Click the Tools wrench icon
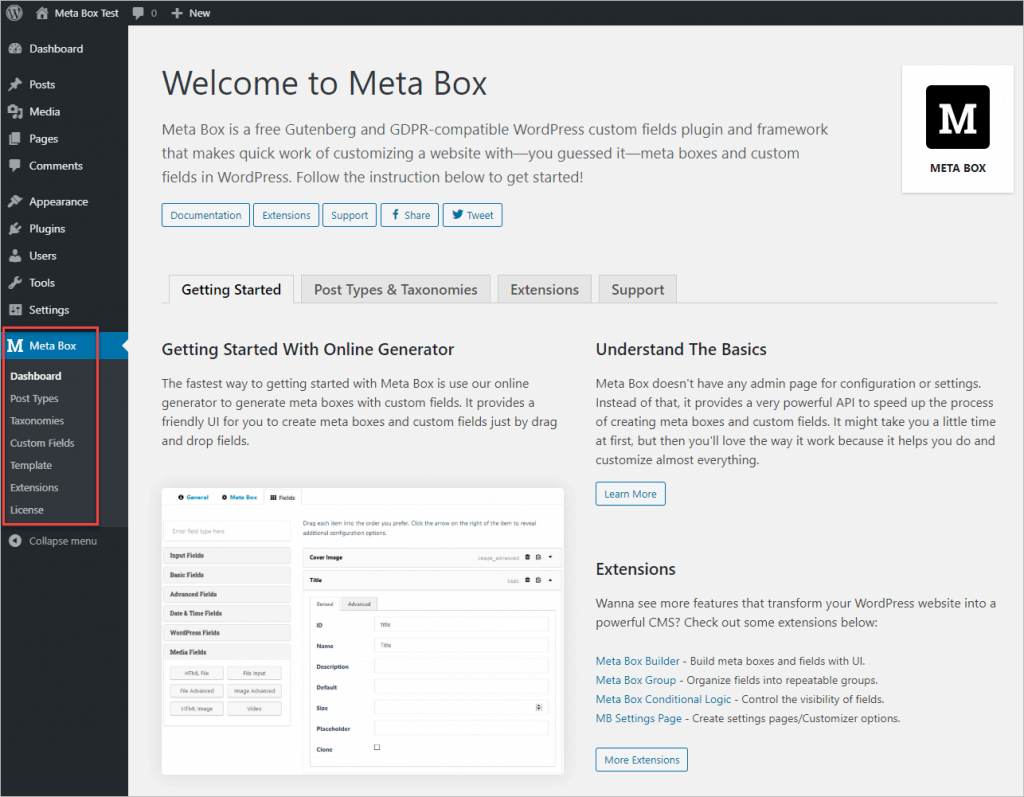This screenshot has width=1024, height=797. (x=15, y=283)
